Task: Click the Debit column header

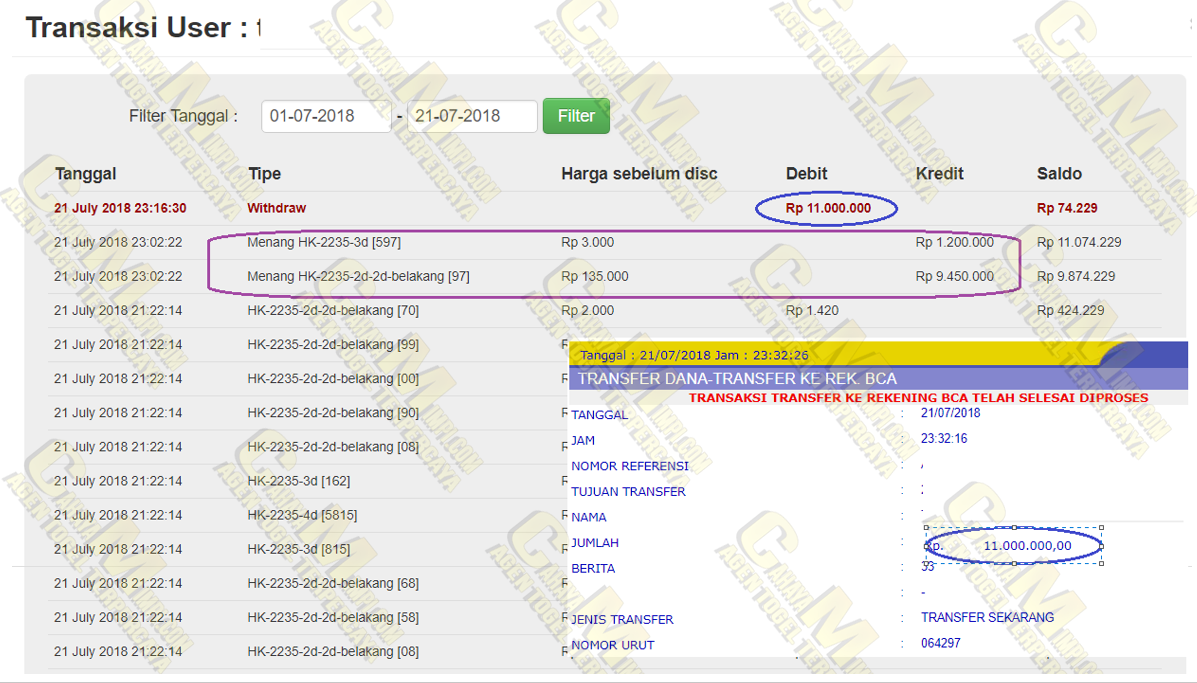Action: [806, 174]
